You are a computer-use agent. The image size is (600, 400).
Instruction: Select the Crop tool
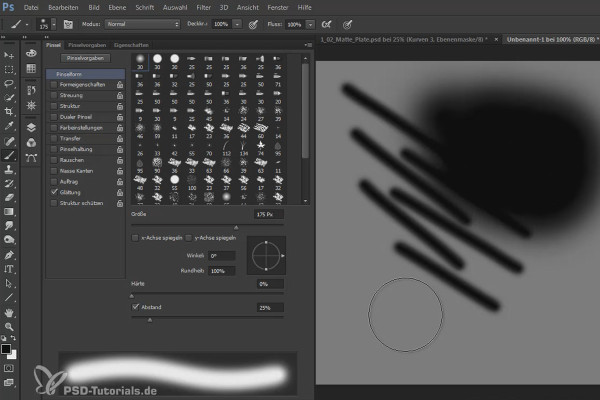point(8,111)
